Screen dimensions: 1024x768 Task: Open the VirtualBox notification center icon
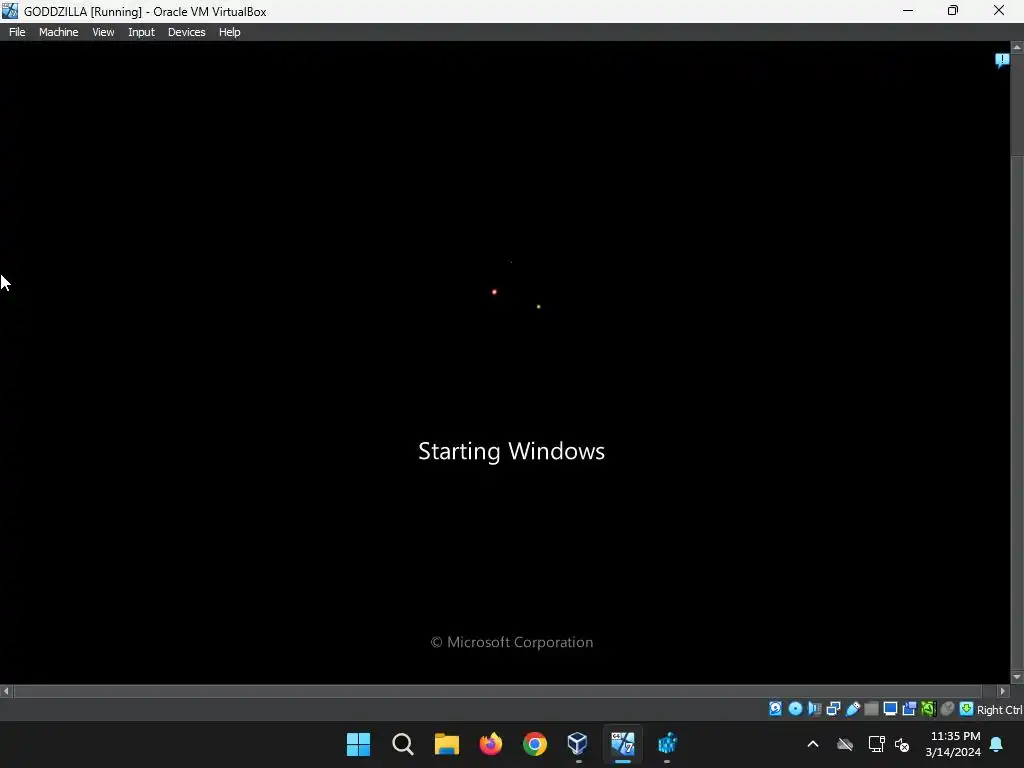tap(1002, 61)
